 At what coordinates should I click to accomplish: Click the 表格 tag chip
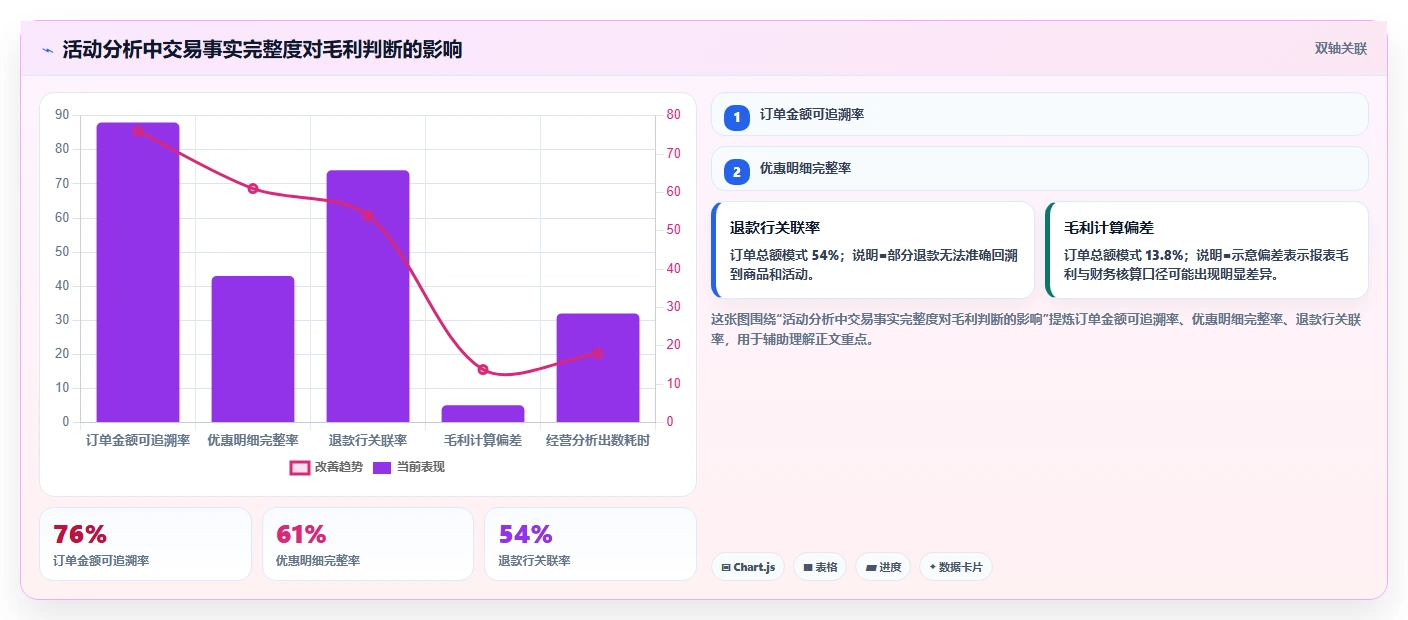coord(820,567)
